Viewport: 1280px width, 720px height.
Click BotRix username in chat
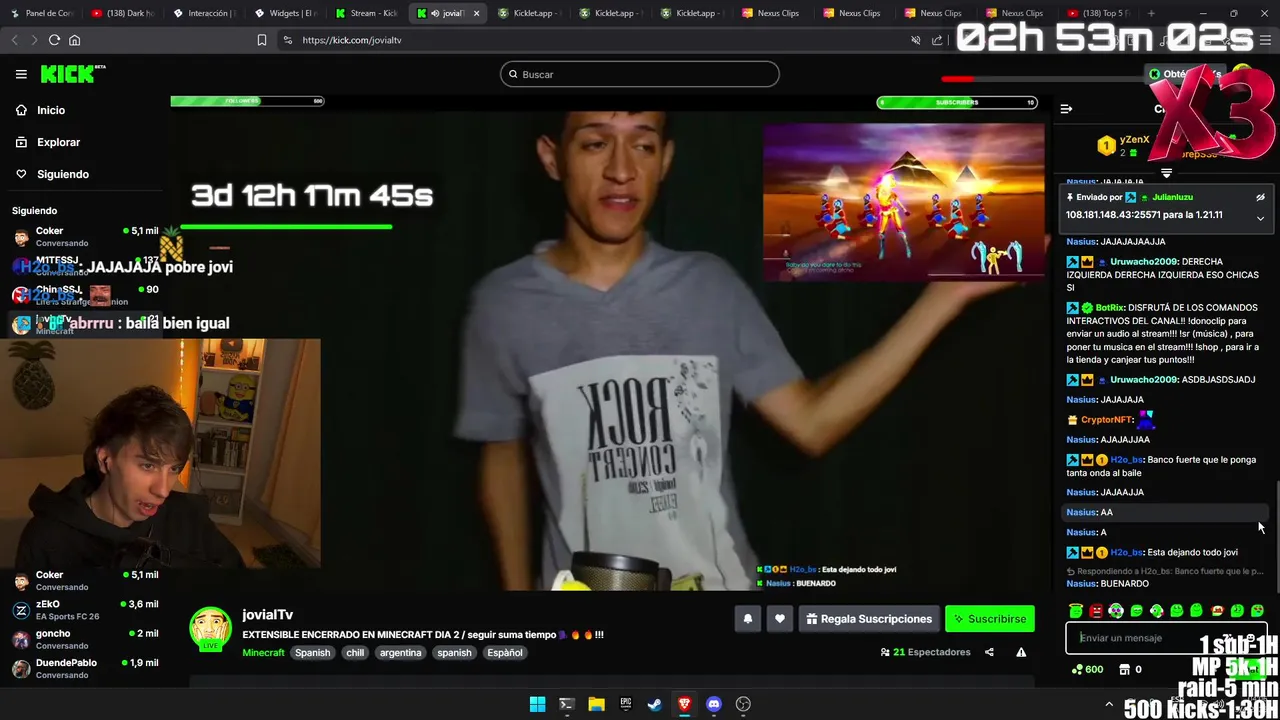click(x=1109, y=308)
